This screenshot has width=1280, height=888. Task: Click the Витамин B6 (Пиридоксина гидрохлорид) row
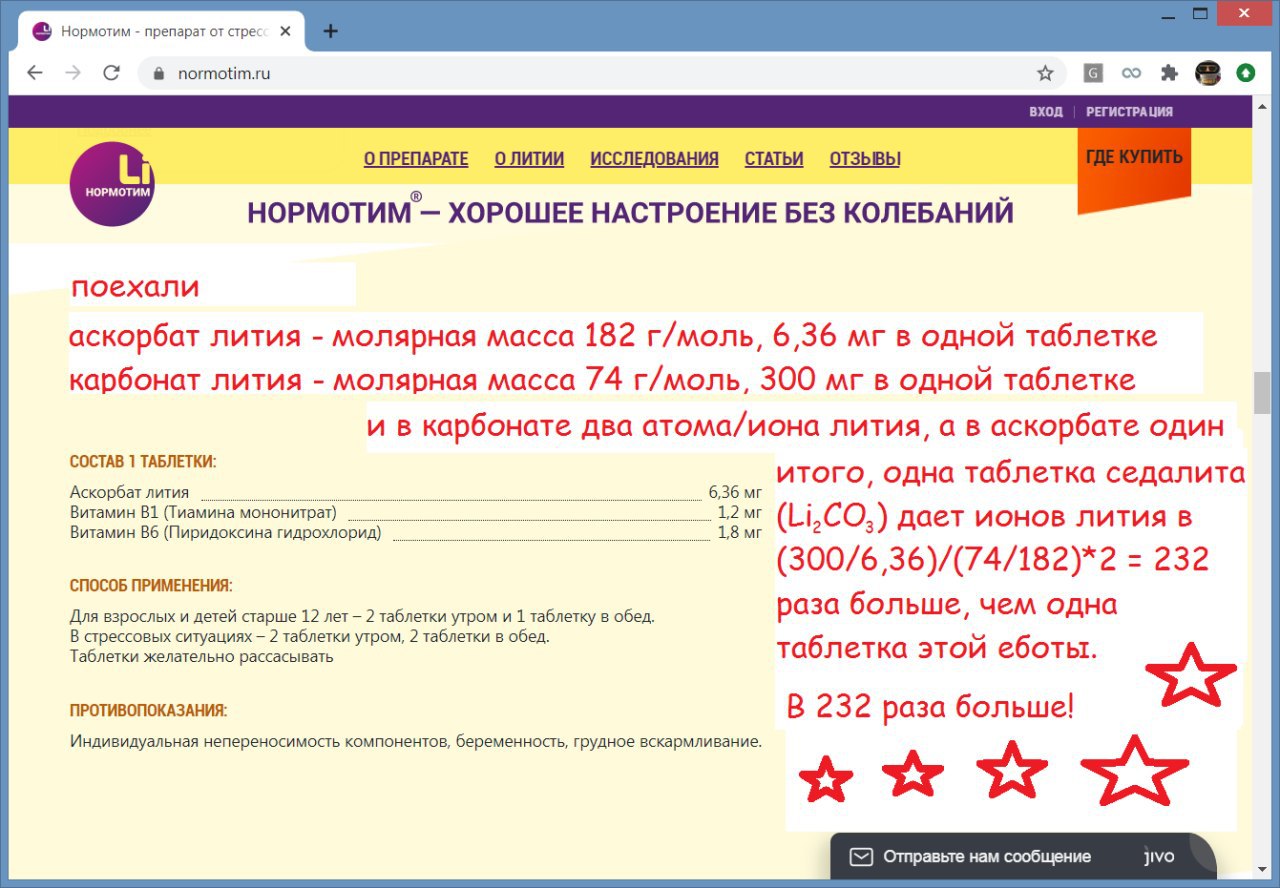415,532
